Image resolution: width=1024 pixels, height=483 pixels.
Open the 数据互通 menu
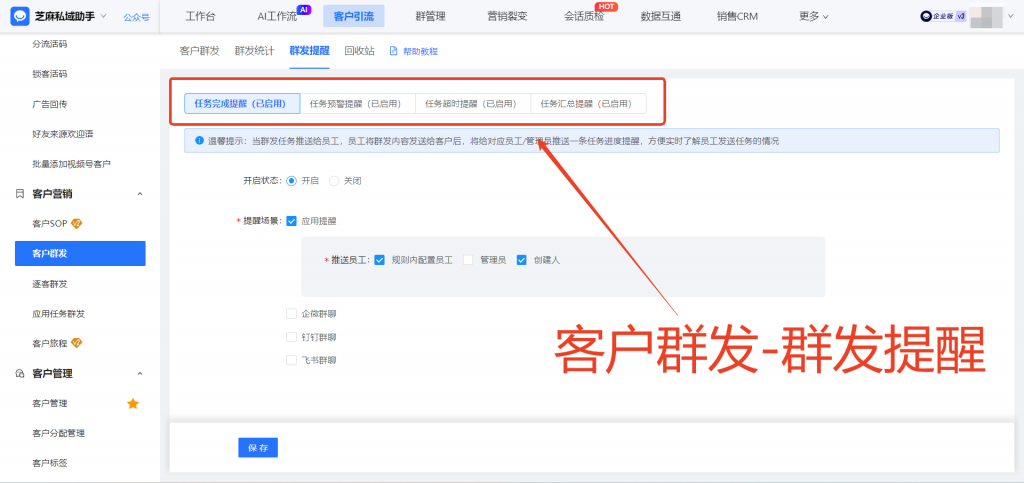(661, 16)
